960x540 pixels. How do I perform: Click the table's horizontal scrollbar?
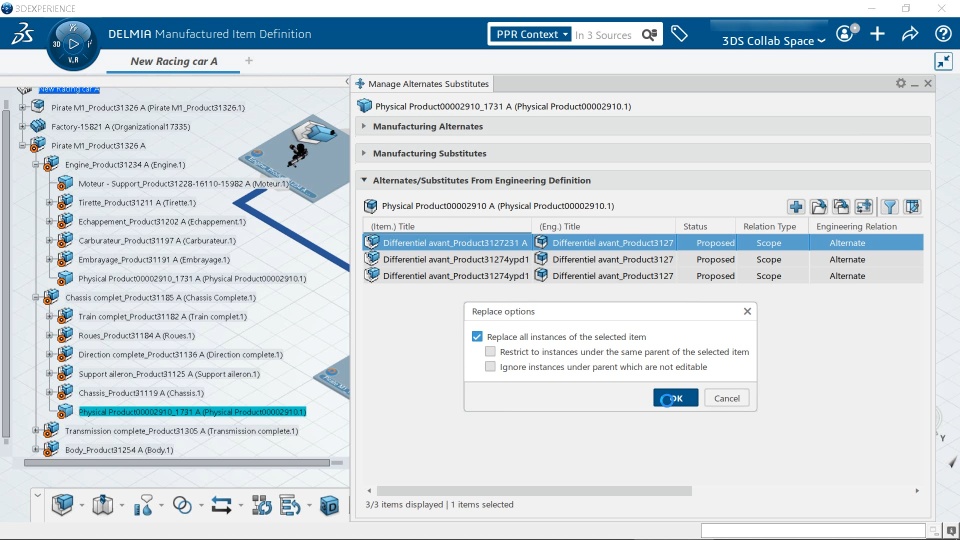534,491
